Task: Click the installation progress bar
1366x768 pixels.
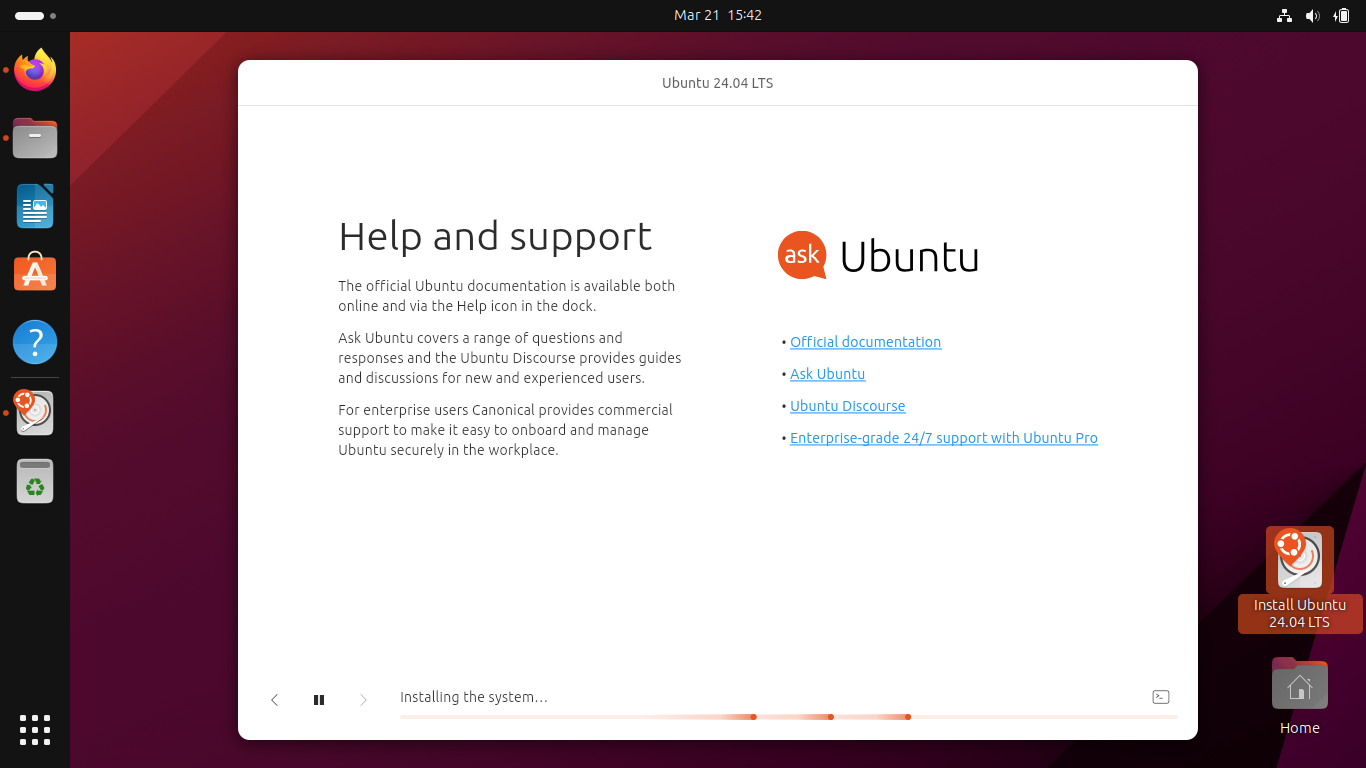Action: point(788,717)
